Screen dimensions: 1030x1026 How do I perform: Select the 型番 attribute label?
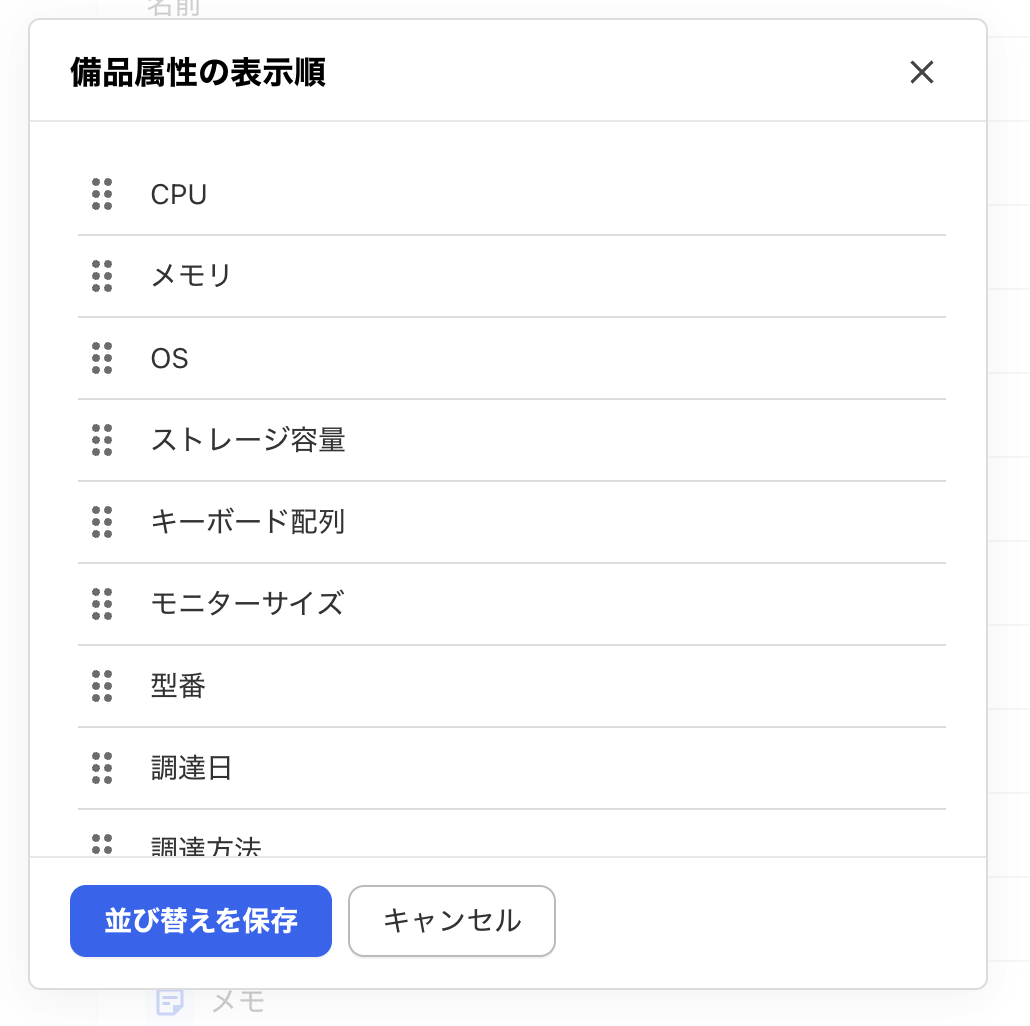click(178, 686)
